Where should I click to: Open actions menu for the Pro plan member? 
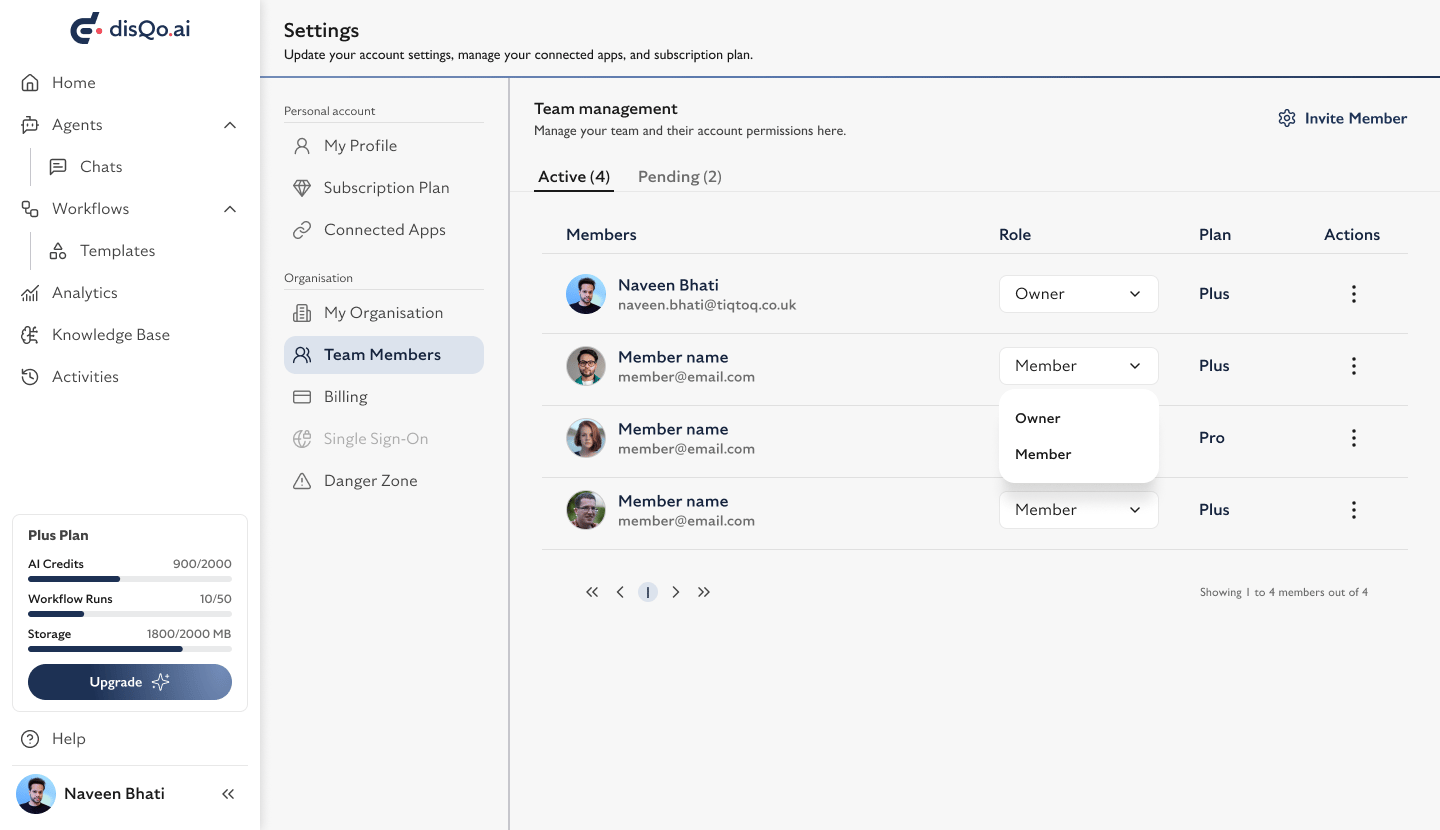1354,438
